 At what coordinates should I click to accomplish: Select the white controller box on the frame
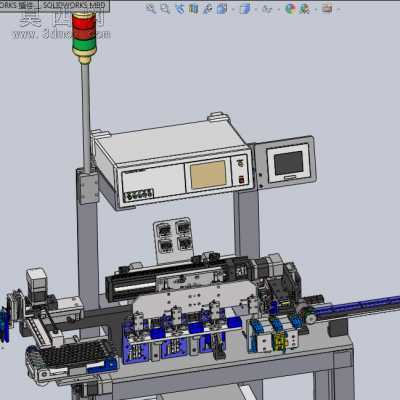point(173,163)
